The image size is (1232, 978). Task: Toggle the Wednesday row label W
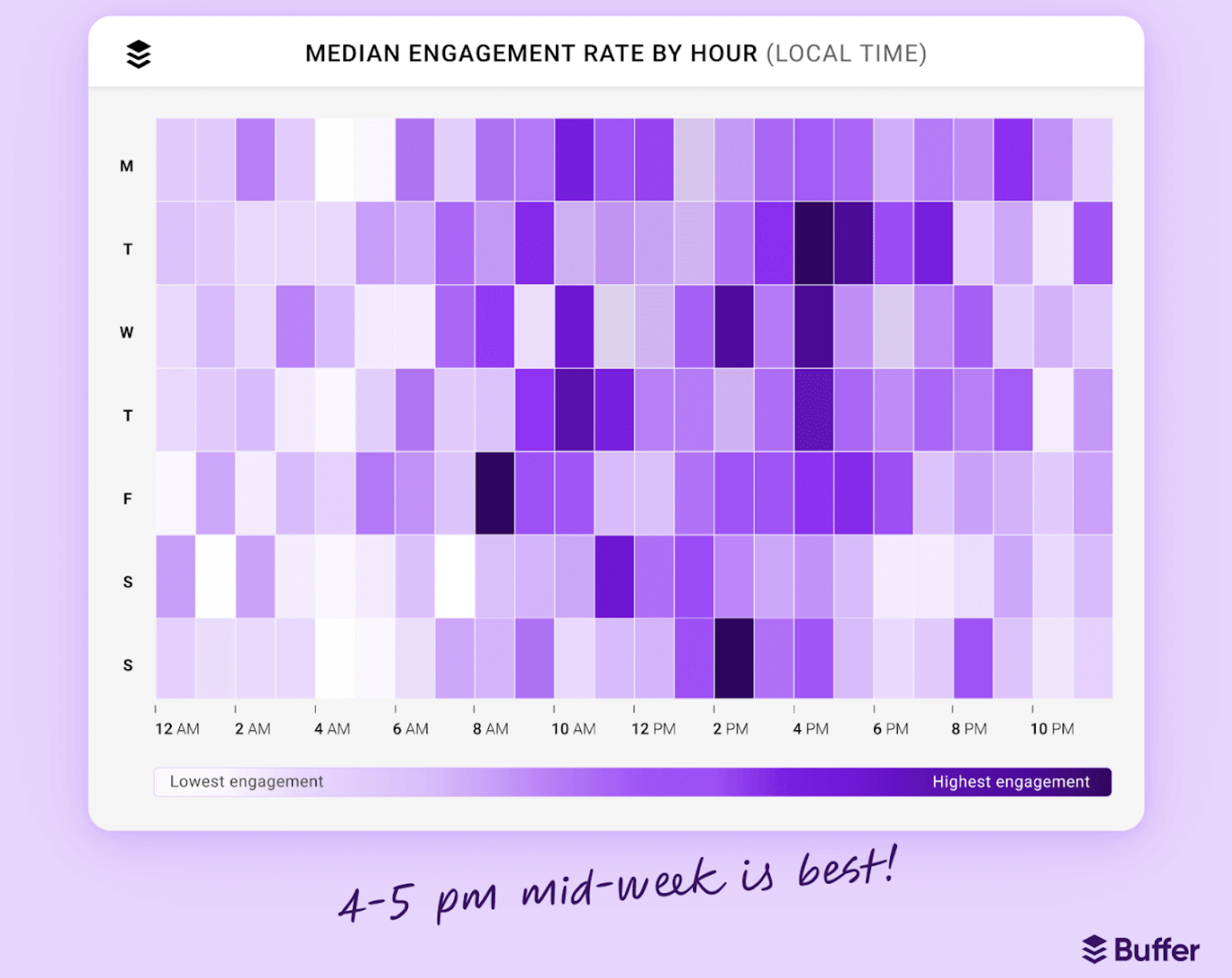126,332
